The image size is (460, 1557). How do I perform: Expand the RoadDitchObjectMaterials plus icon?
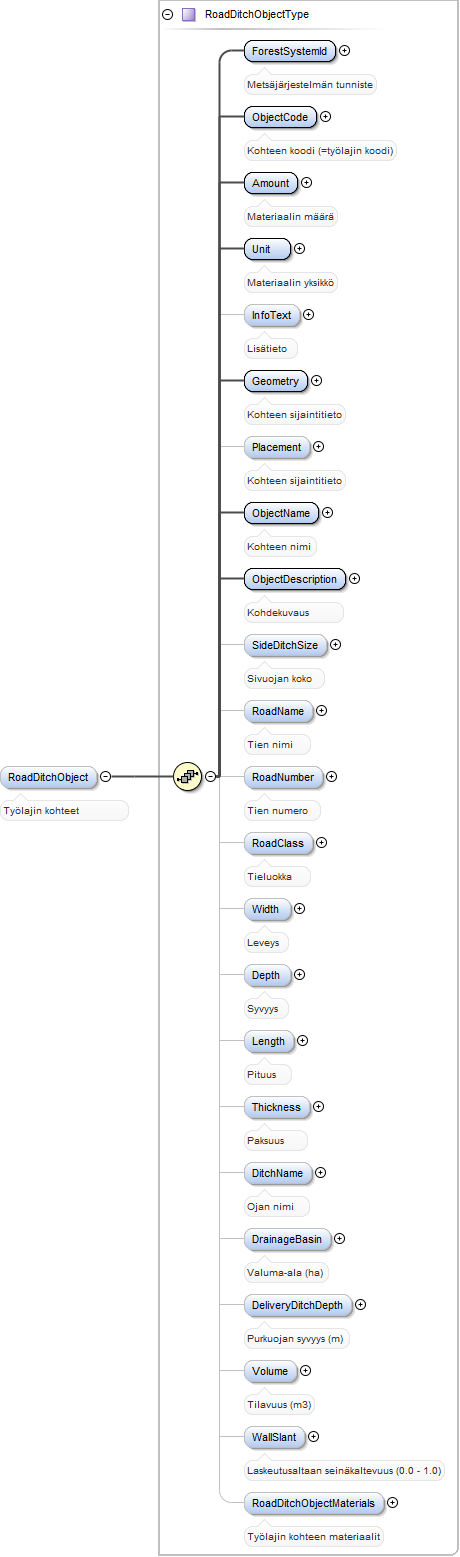coord(392,1502)
